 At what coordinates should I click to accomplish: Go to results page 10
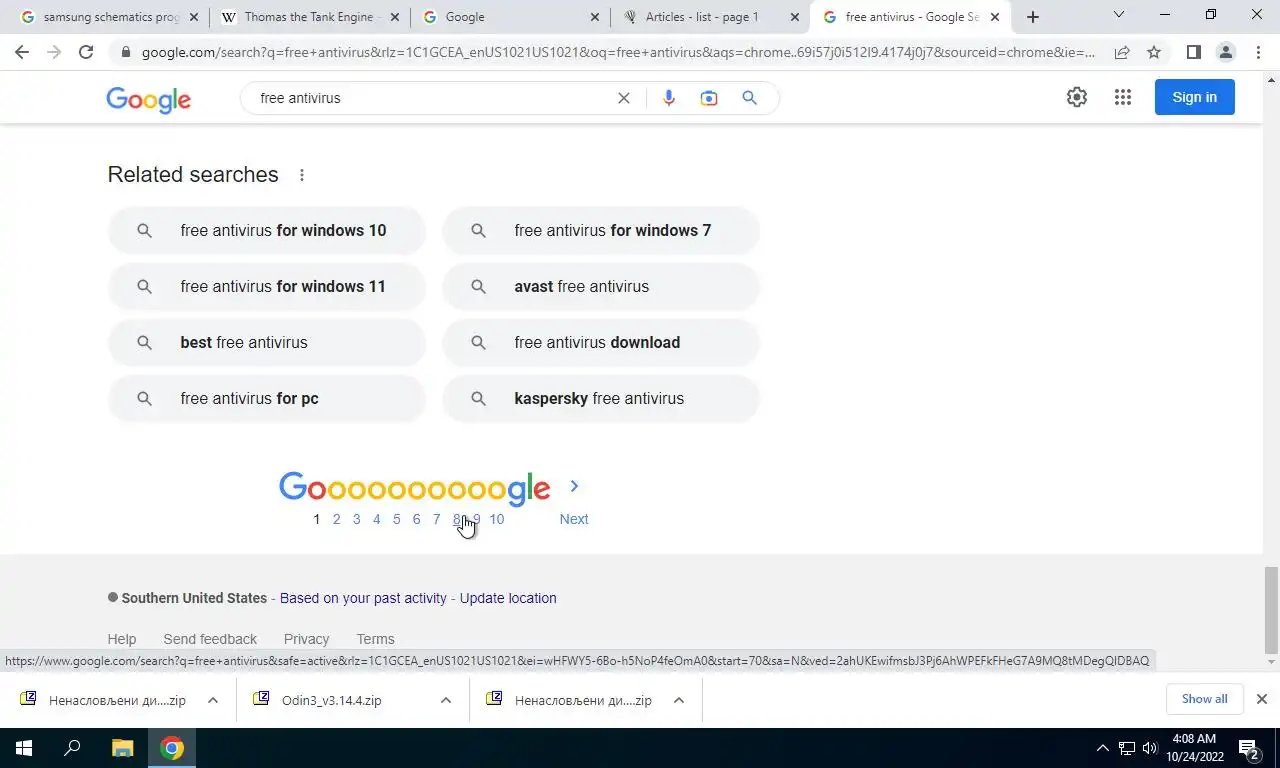point(496,519)
